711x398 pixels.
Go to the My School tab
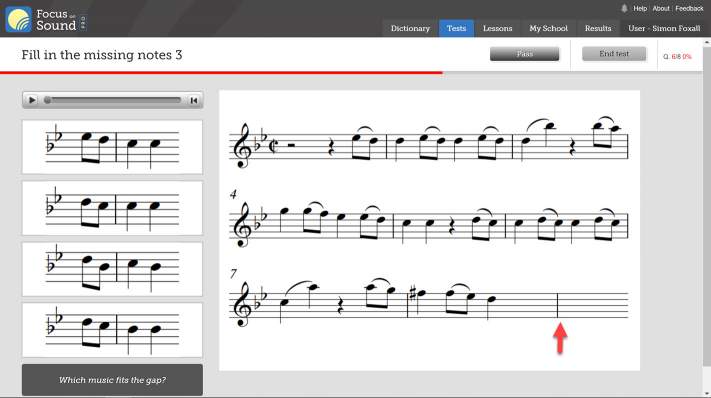(548, 28)
